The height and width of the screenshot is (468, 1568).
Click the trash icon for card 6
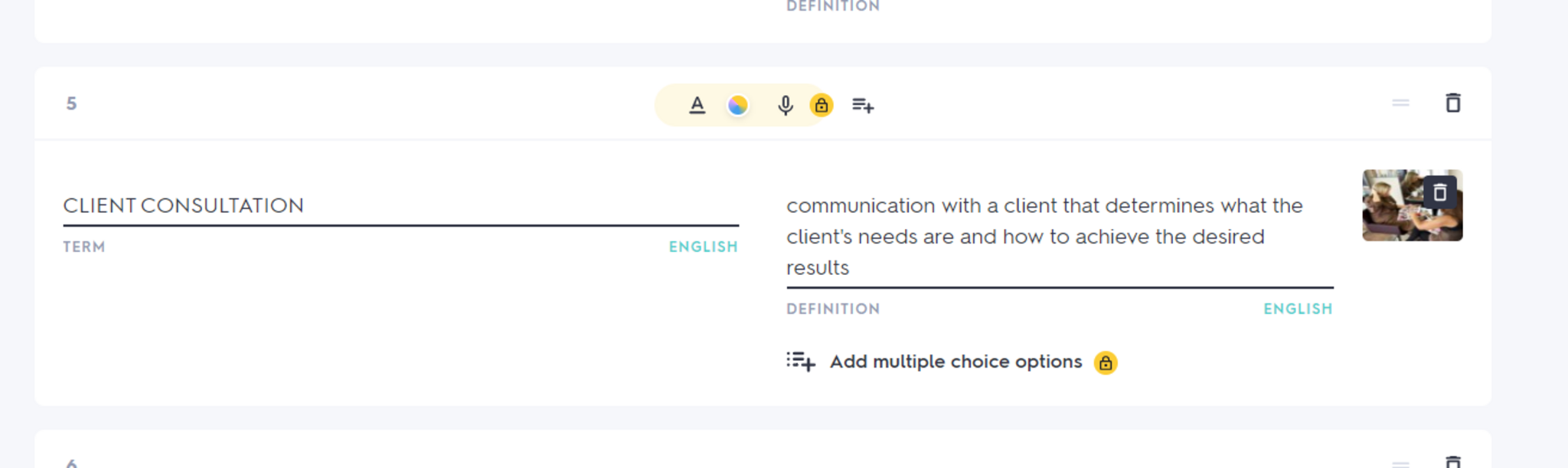click(x=1452, y=462)
